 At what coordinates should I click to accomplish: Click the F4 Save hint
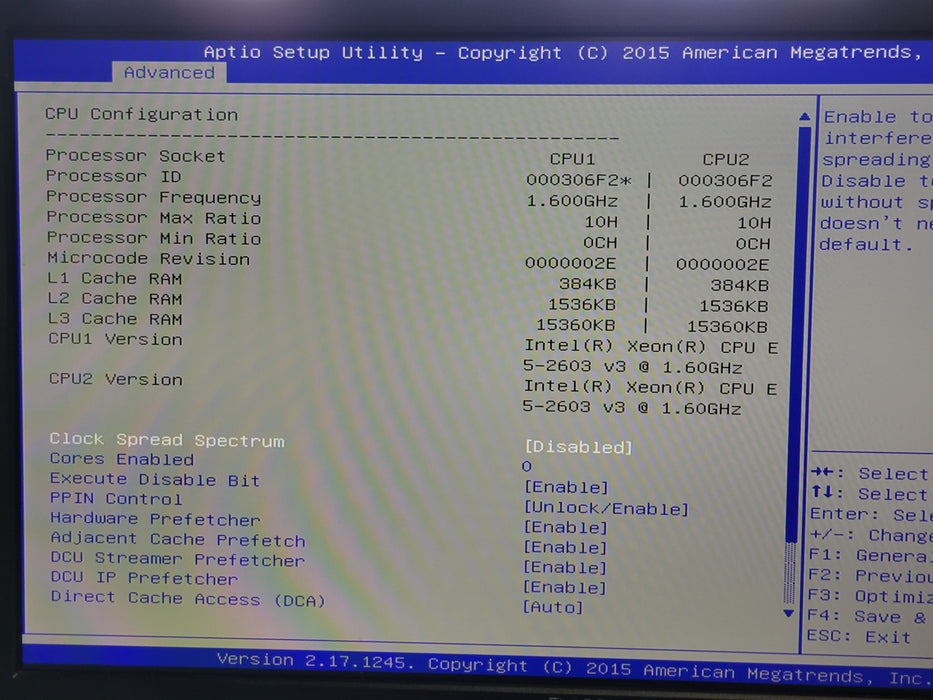click(867, 617)
